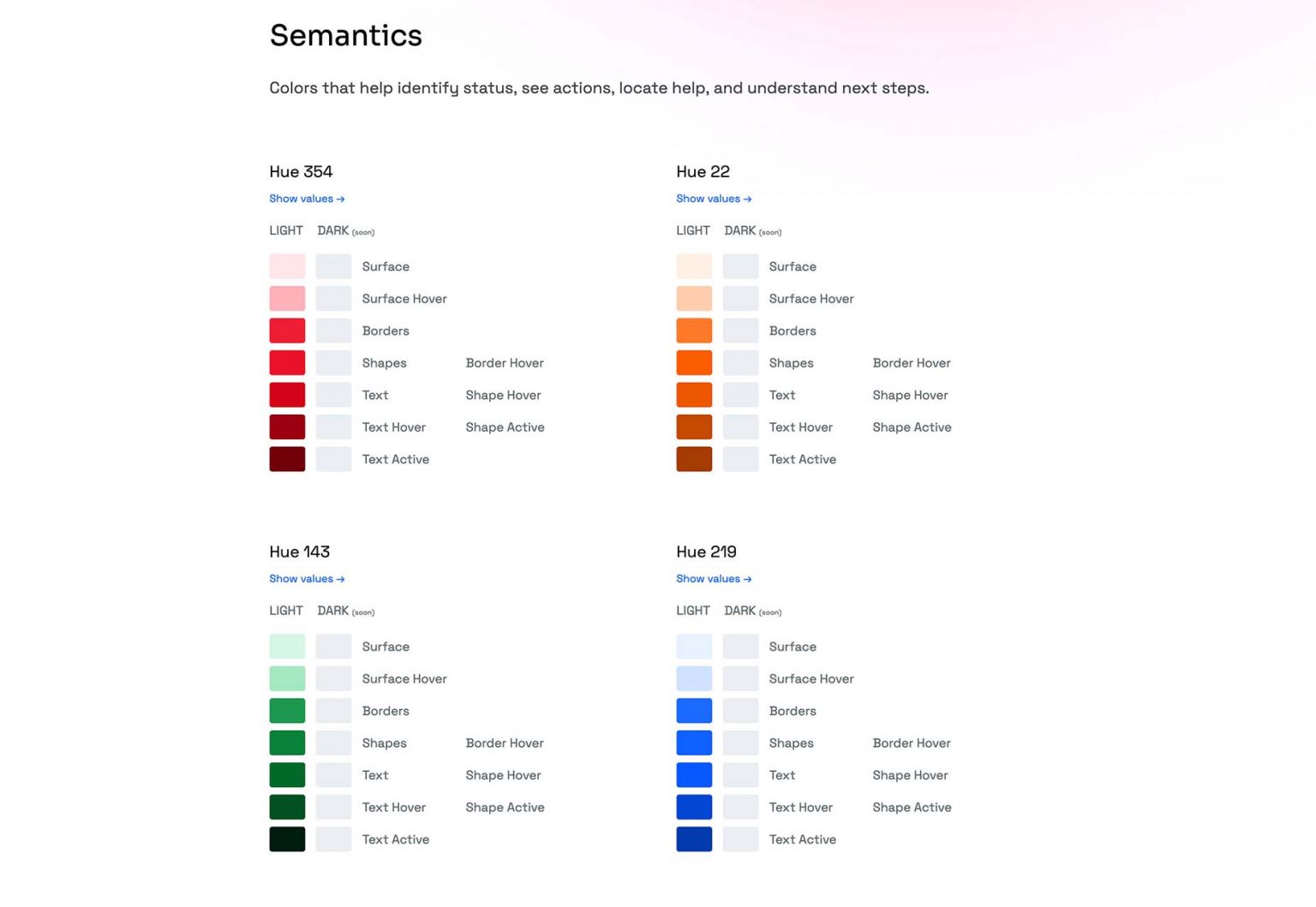Image resolution: width=1316 pixels, height=907 pixels.
Task: Click the light Surface swatch in Hue 143
Action: pos(287,647)
